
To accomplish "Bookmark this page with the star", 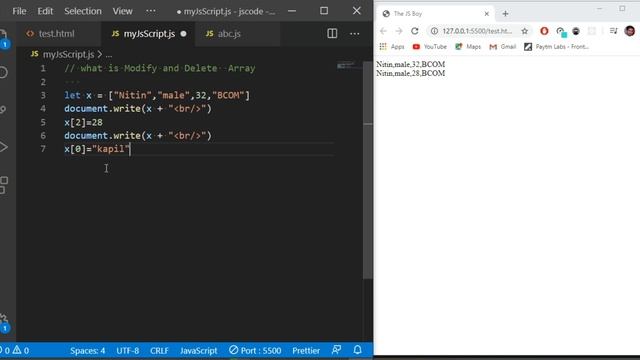I will point(524,31).
